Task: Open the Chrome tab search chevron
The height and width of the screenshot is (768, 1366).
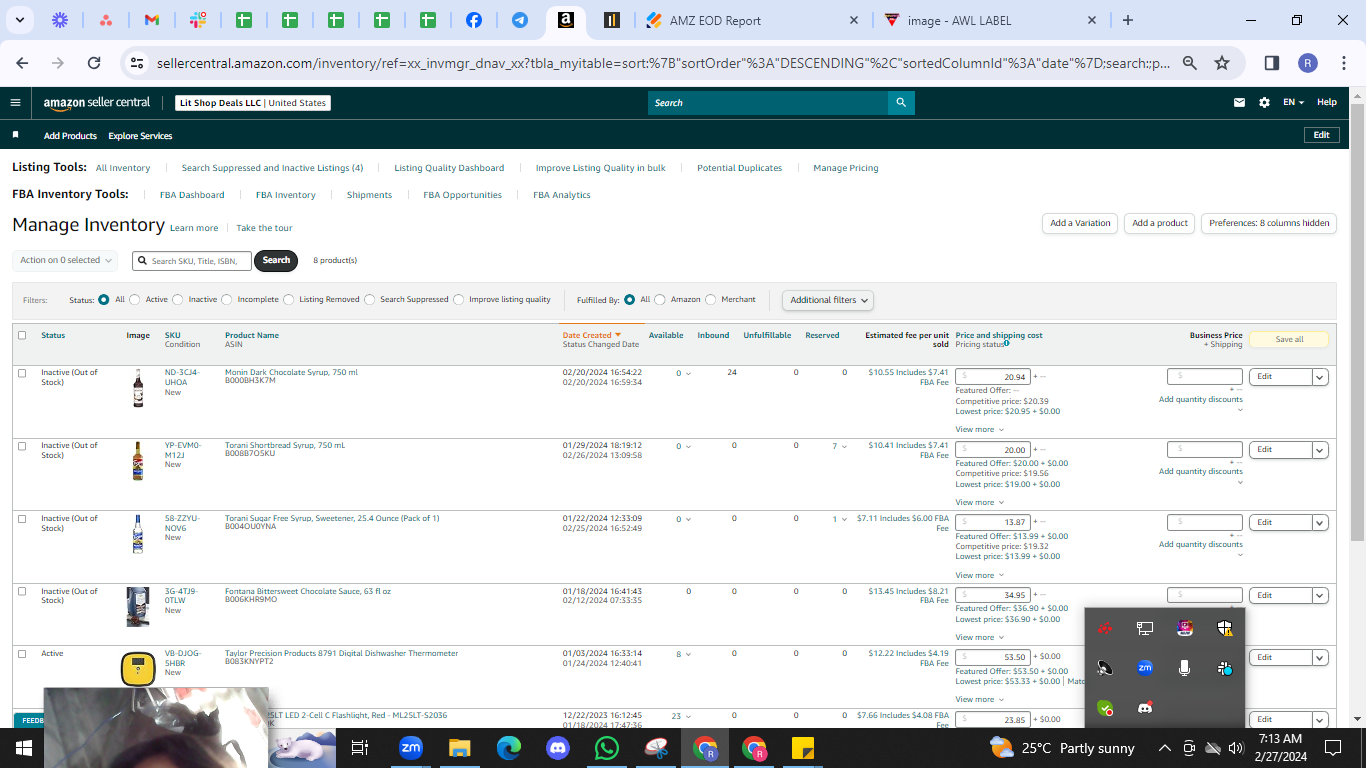Action: [20, 20]
